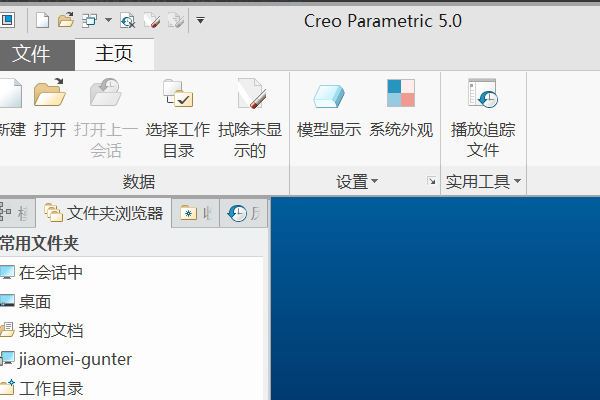Open the 设置 group dialog launcher arrow
600x400 pixels.
pyautogui.click(x=431, y=181)
